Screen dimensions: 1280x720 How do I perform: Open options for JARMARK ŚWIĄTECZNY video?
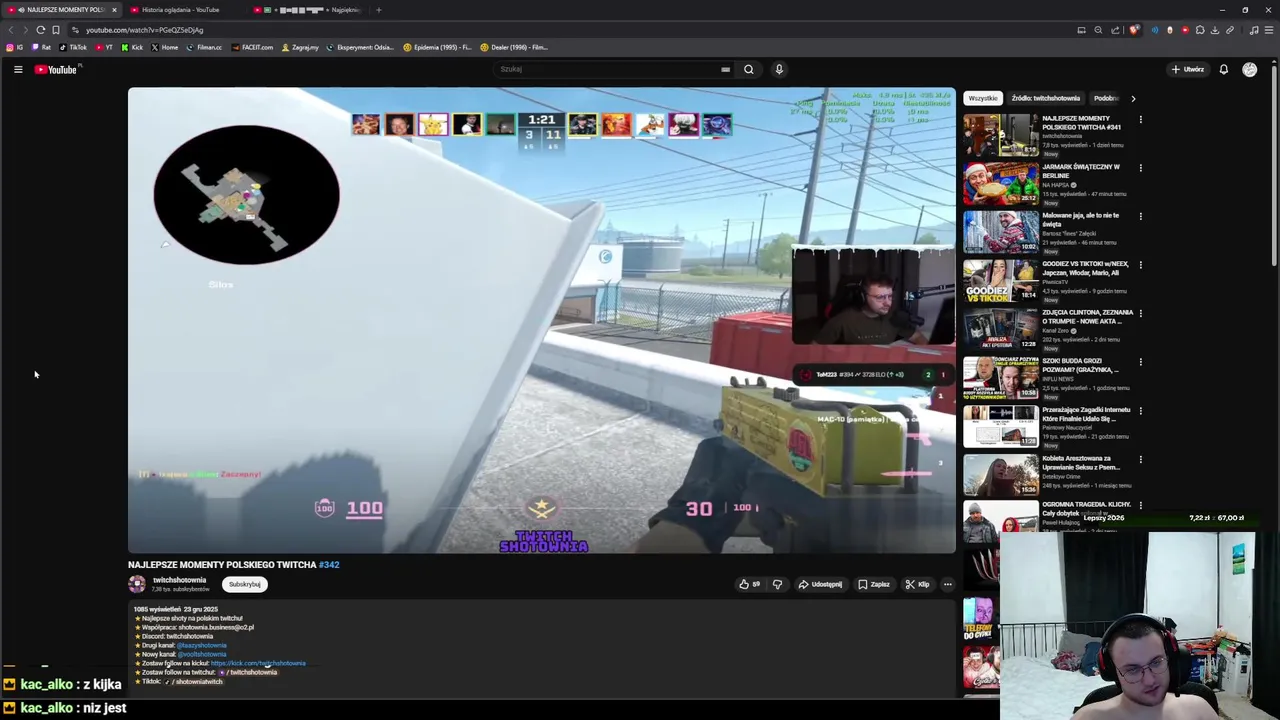tap(1140, 168)
